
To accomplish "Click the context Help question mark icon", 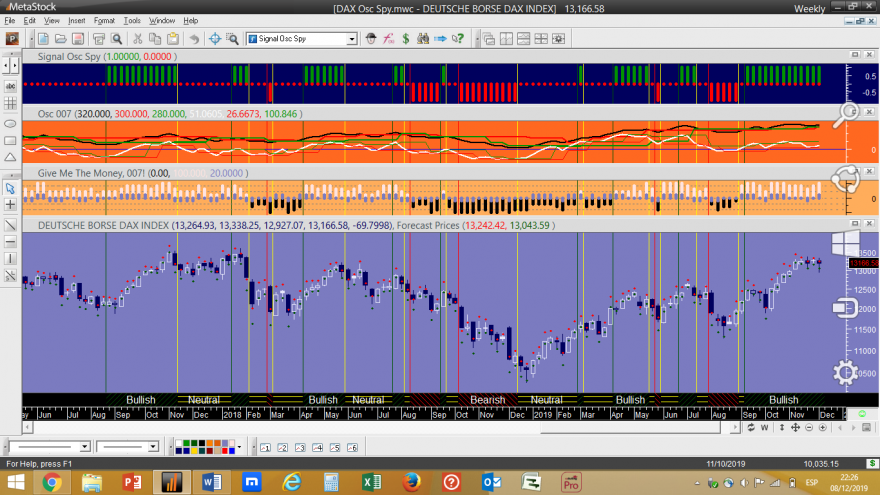I will (458, 39).
